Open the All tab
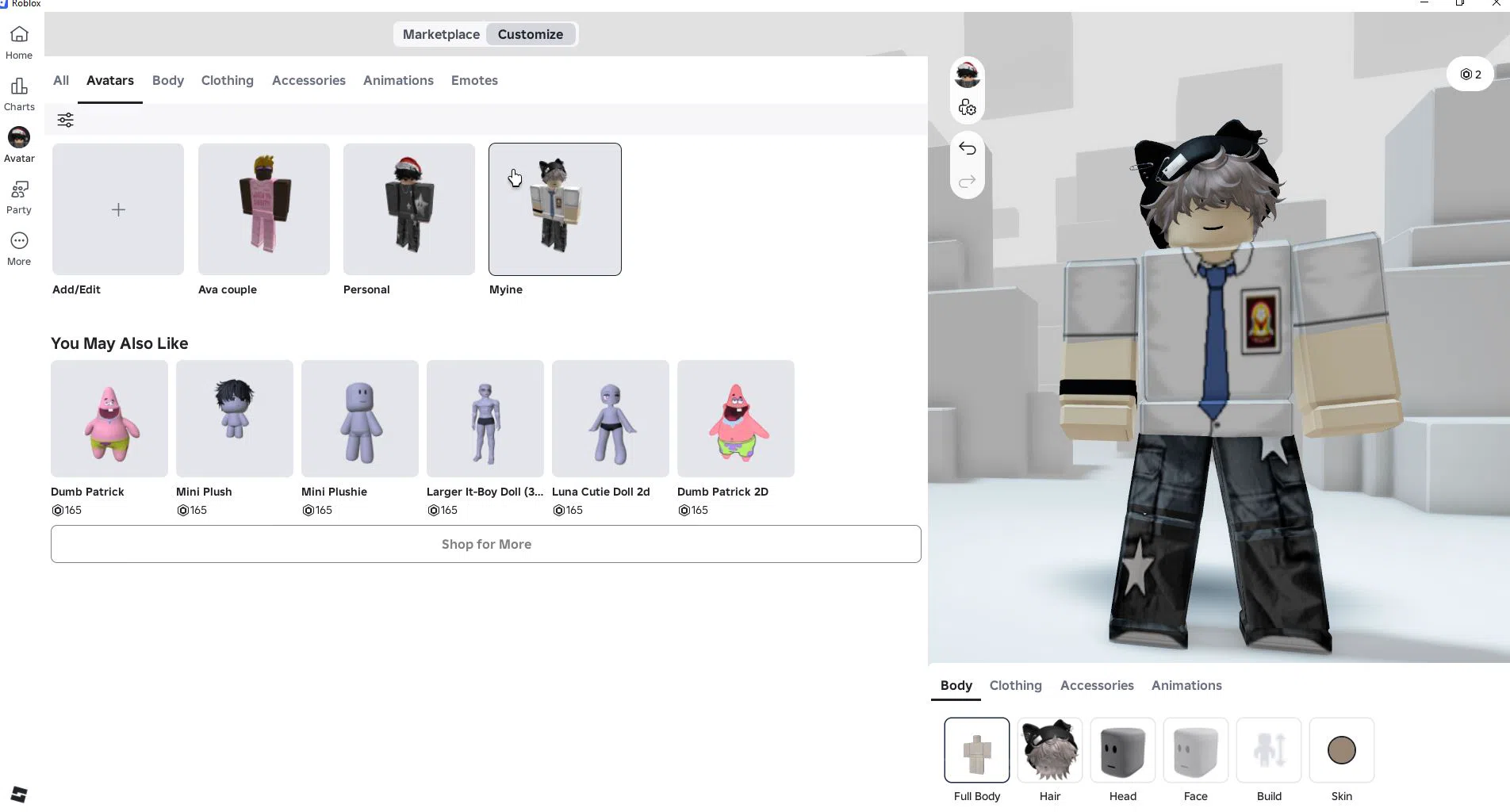Screen dimensions: 1510x812 click(x=61, y=80)
